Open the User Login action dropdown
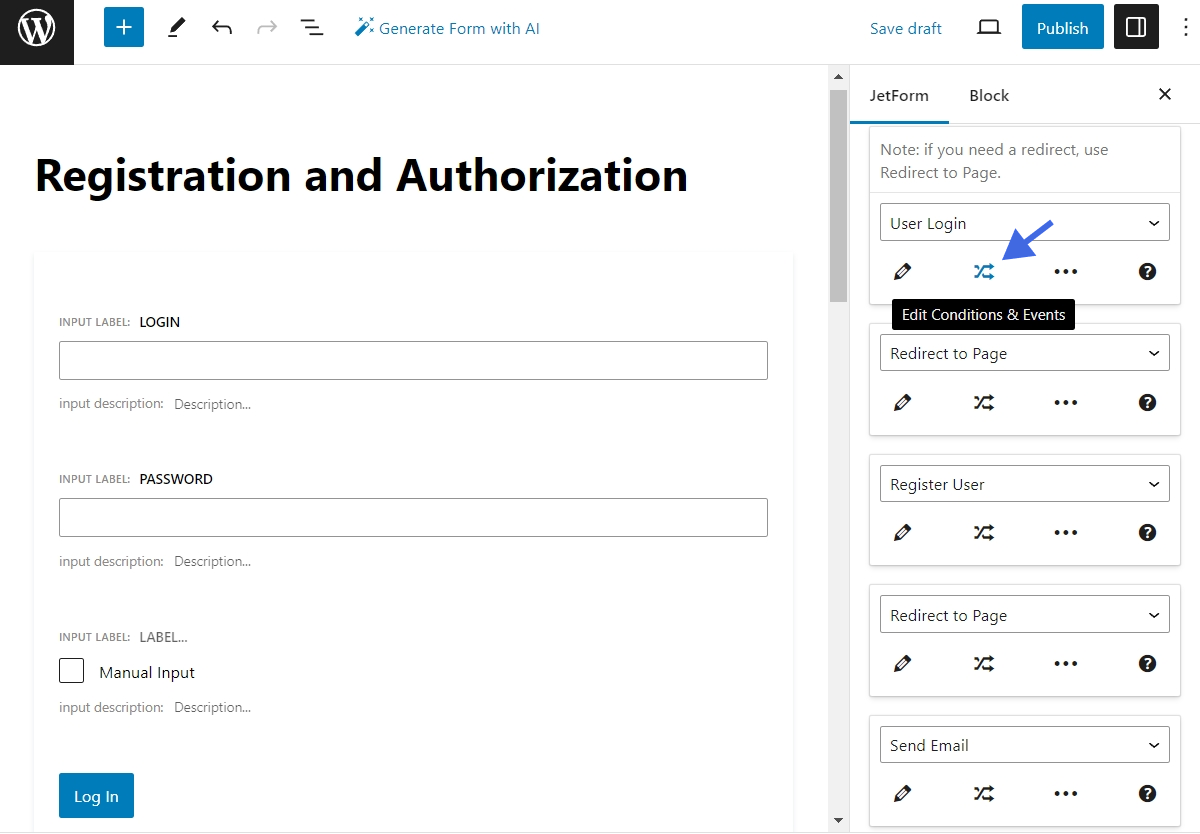The image size is (1200, 834). (1024, 222)
